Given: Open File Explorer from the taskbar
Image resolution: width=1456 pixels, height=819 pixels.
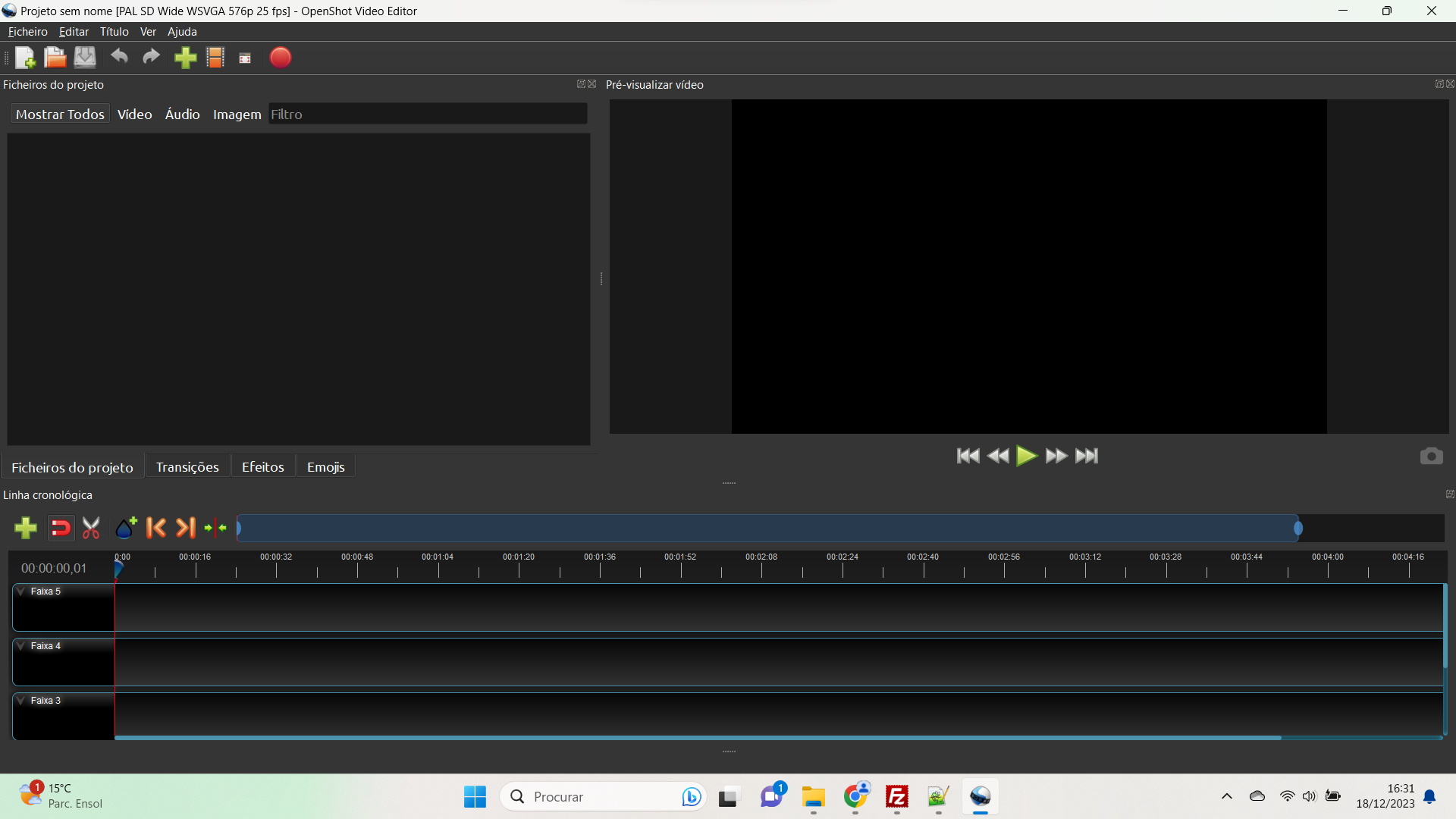Looking at the screenshot, I should click(814, 797).
